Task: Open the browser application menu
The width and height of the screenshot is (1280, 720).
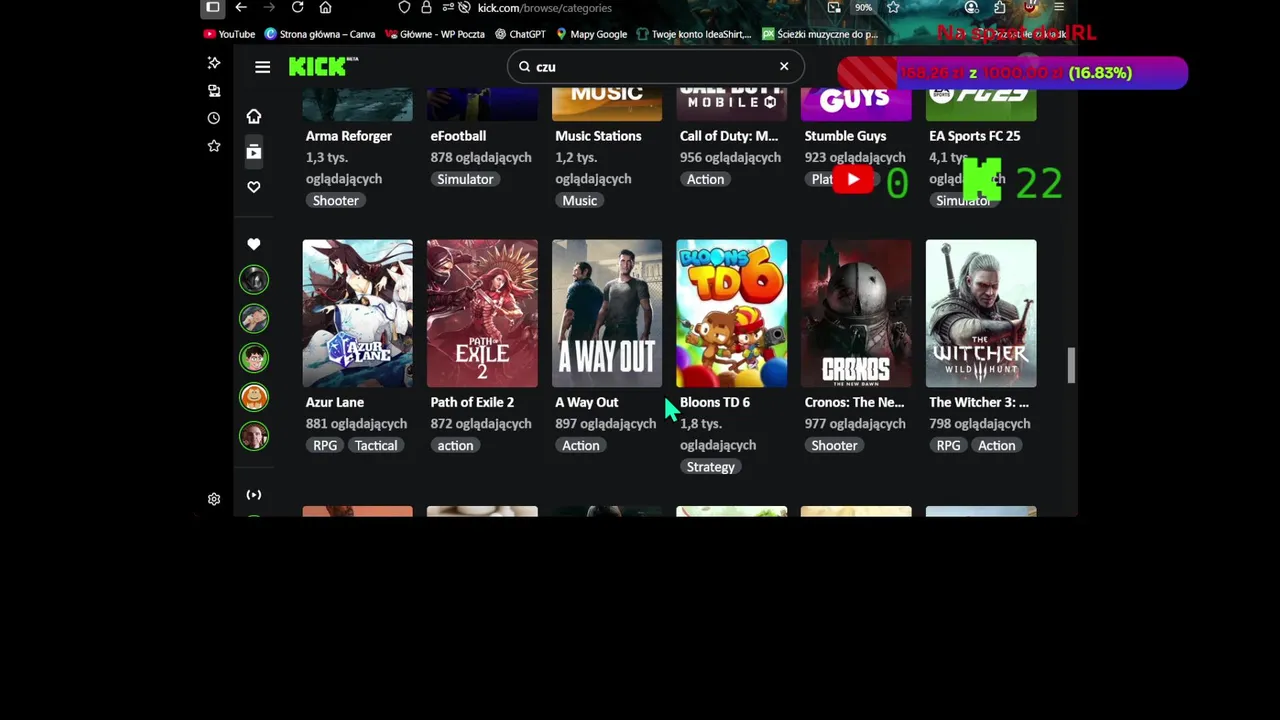Action: point(1059,7)
